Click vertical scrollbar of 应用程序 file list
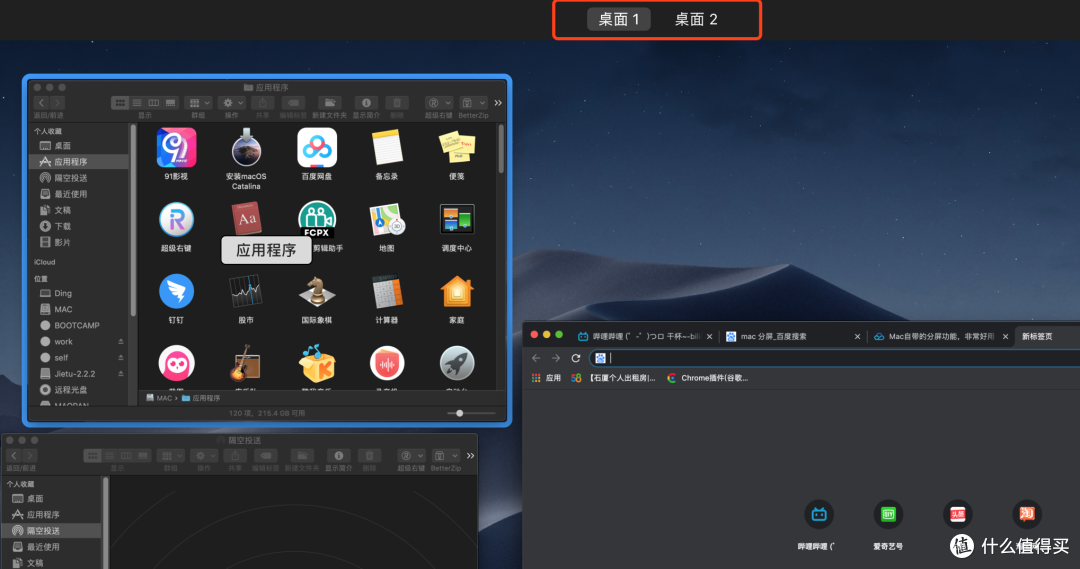1080x569 pixels. (x=501, y=149)
